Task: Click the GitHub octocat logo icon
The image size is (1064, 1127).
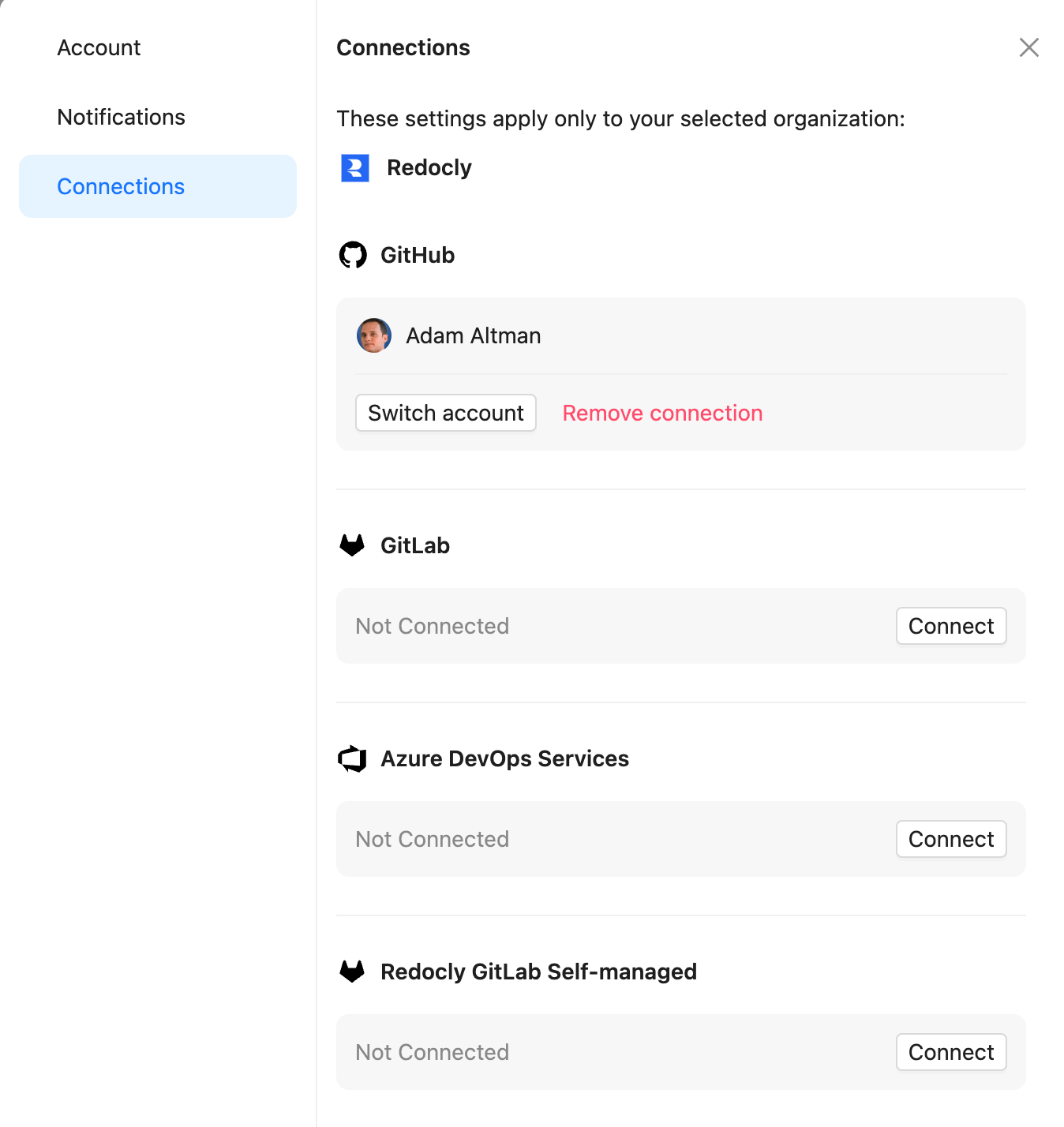Action: click(353, 255)
